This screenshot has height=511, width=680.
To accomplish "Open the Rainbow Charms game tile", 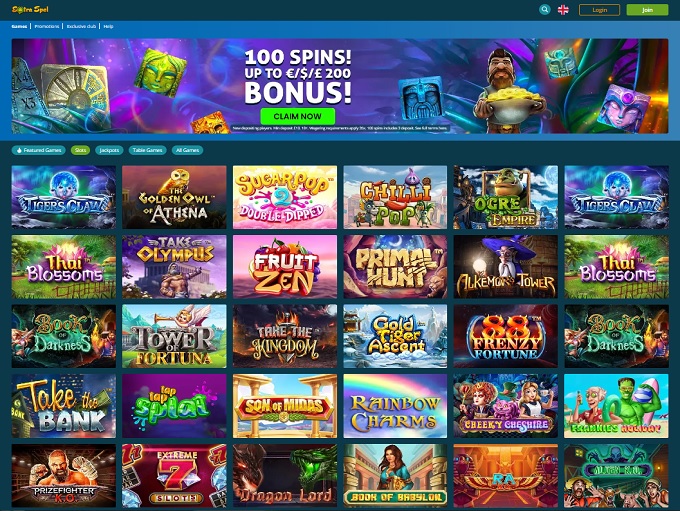I will coord(395,406).
